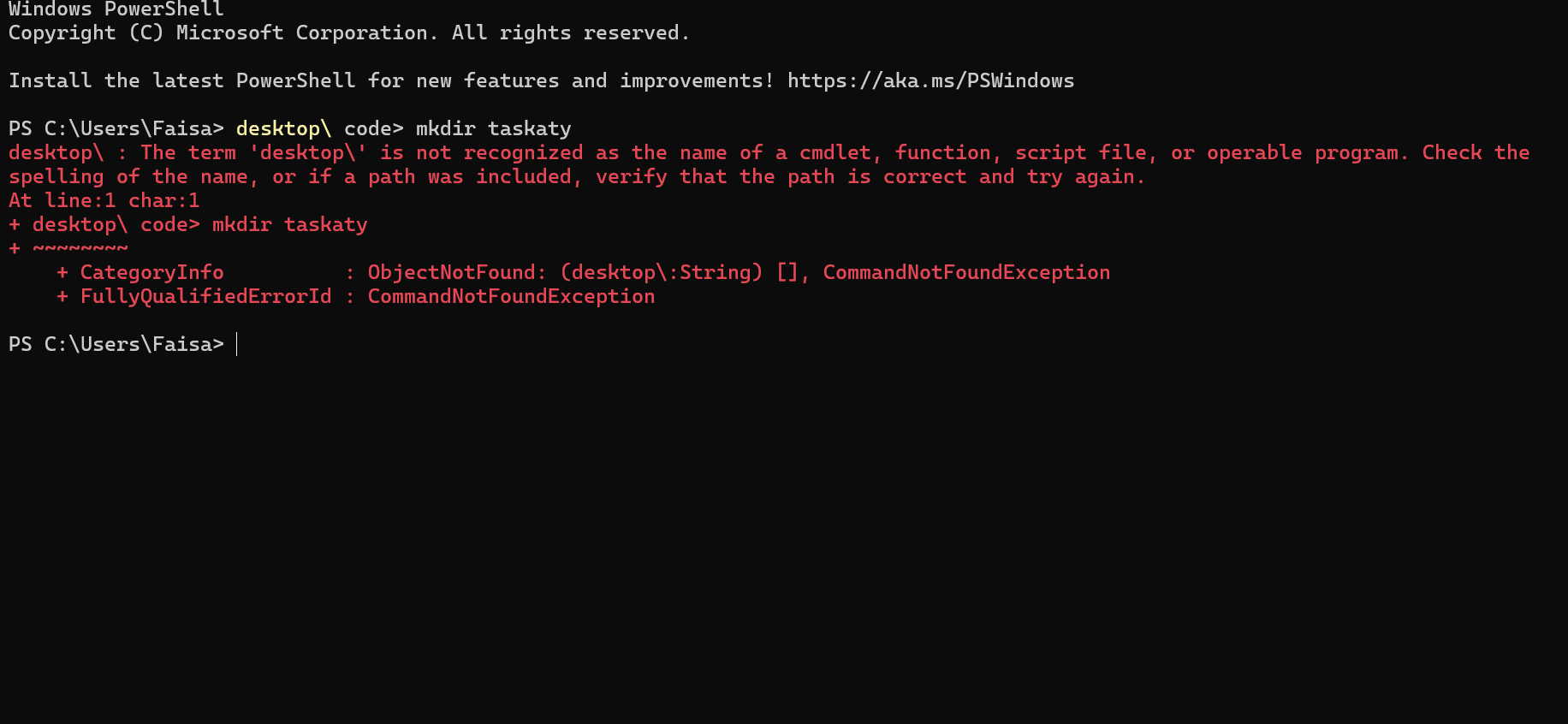Click the white 'mkdir taskaty' command text
The image size is (1568, 724).
click(x=493, y=128)
